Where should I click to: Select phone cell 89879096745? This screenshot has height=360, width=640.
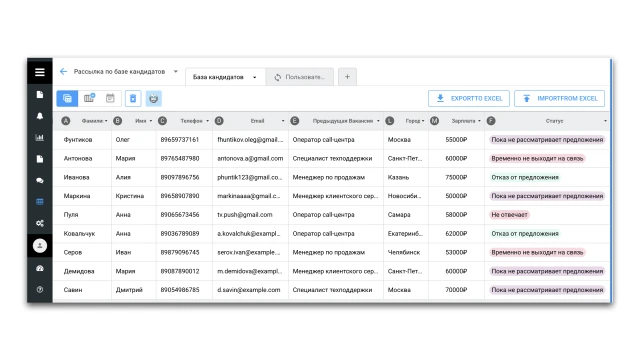[184, 252]
